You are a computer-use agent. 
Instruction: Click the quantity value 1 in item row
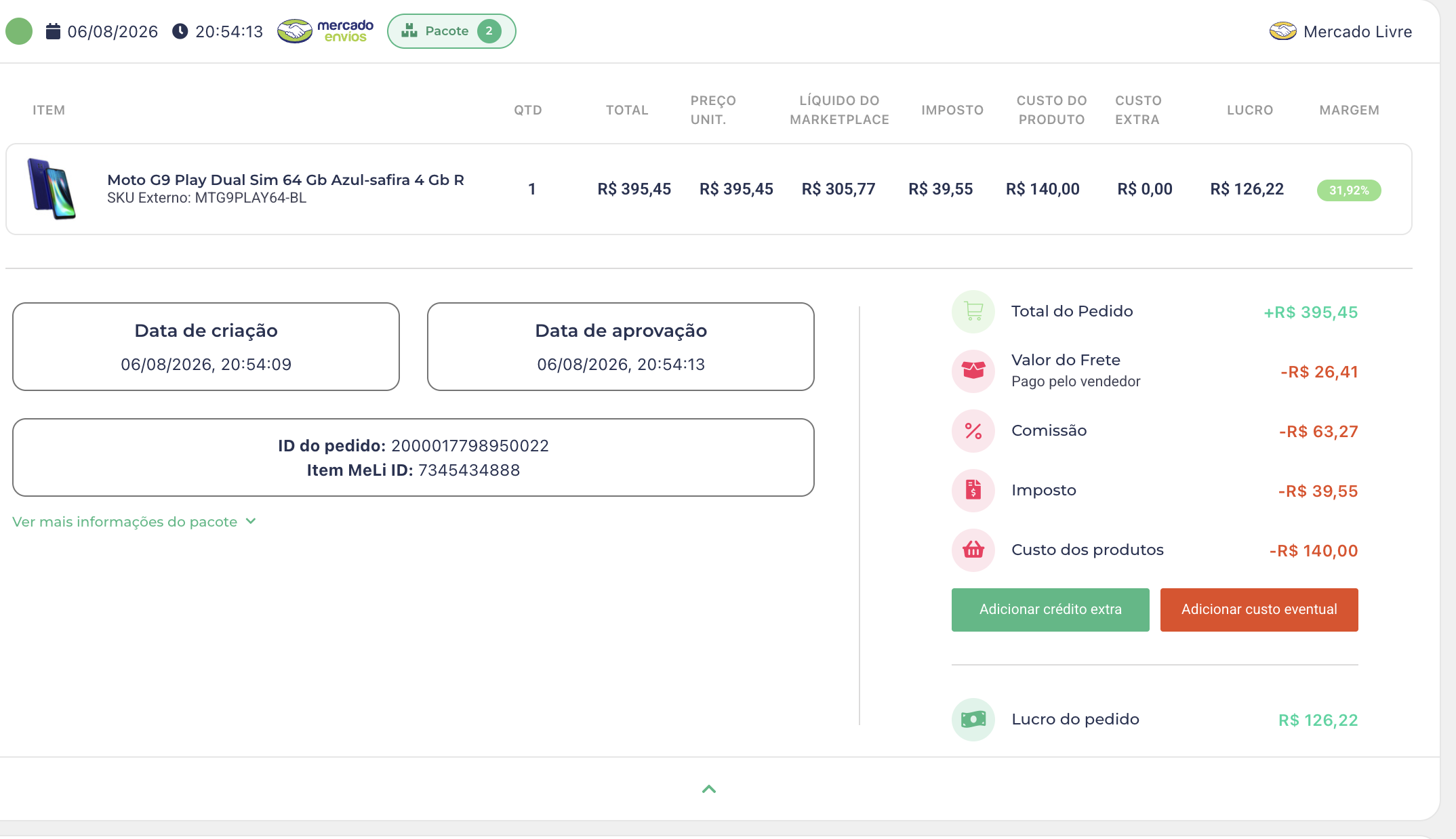click(532, 189)
